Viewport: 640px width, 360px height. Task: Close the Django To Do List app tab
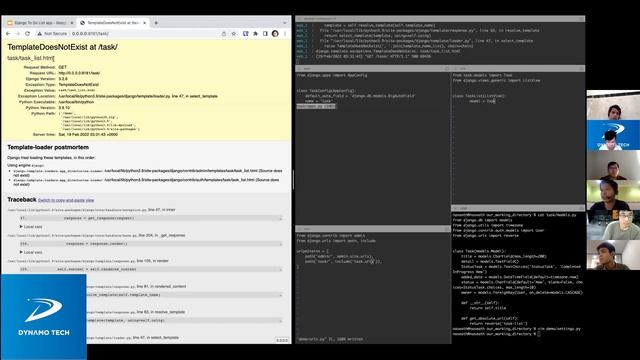point(72,23)
